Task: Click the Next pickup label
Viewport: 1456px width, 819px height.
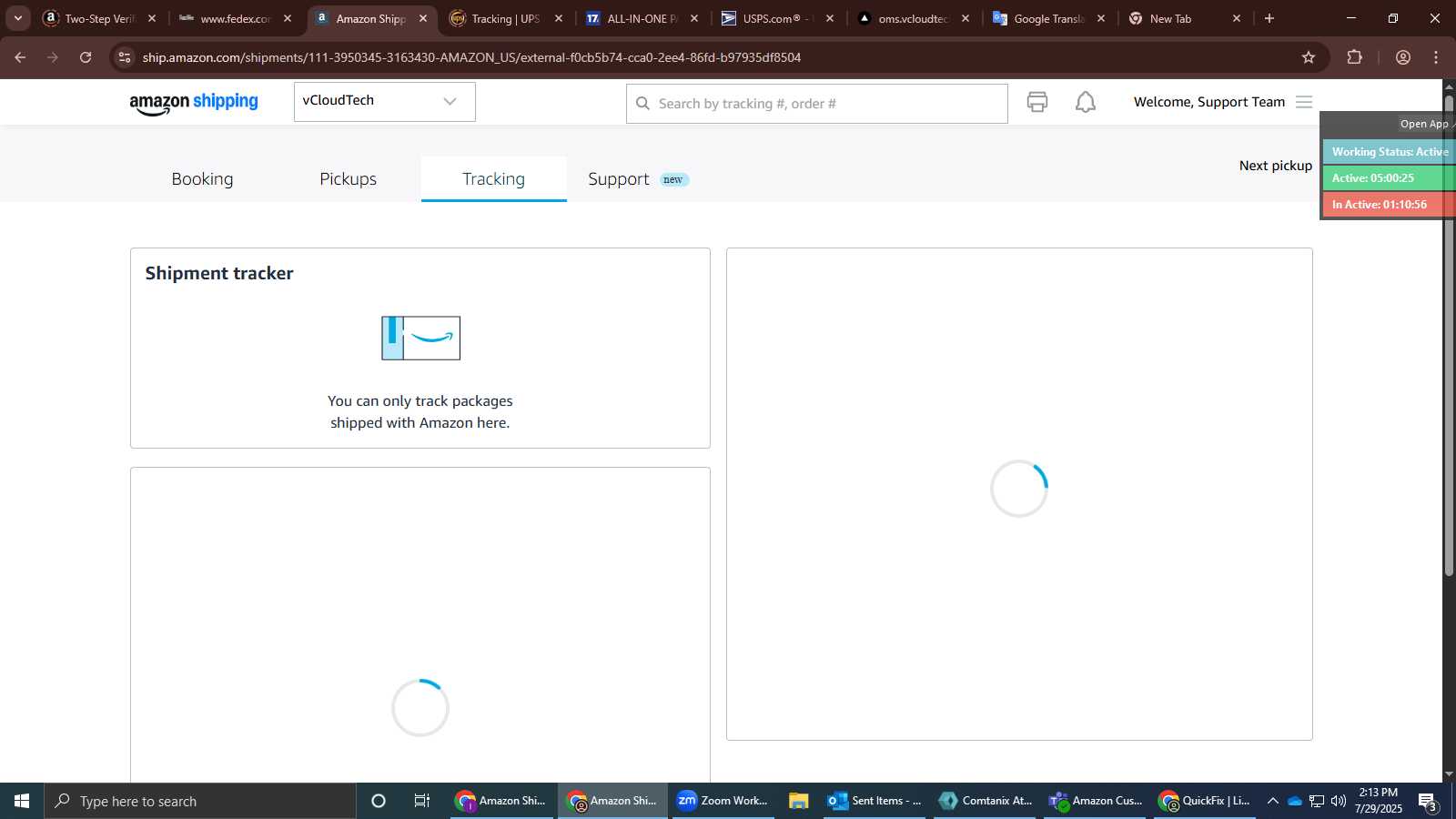Action: coord(1275,166)
